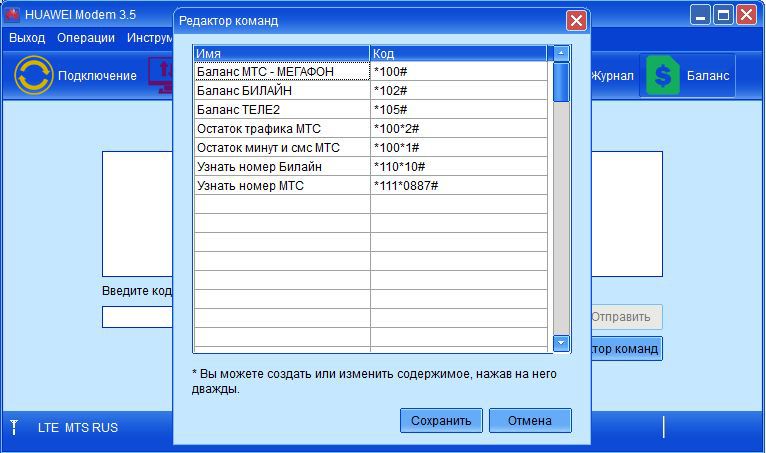Maximize the HUAWEI Modem window
This screenshot has height=453, width=766.
[723, 15]
